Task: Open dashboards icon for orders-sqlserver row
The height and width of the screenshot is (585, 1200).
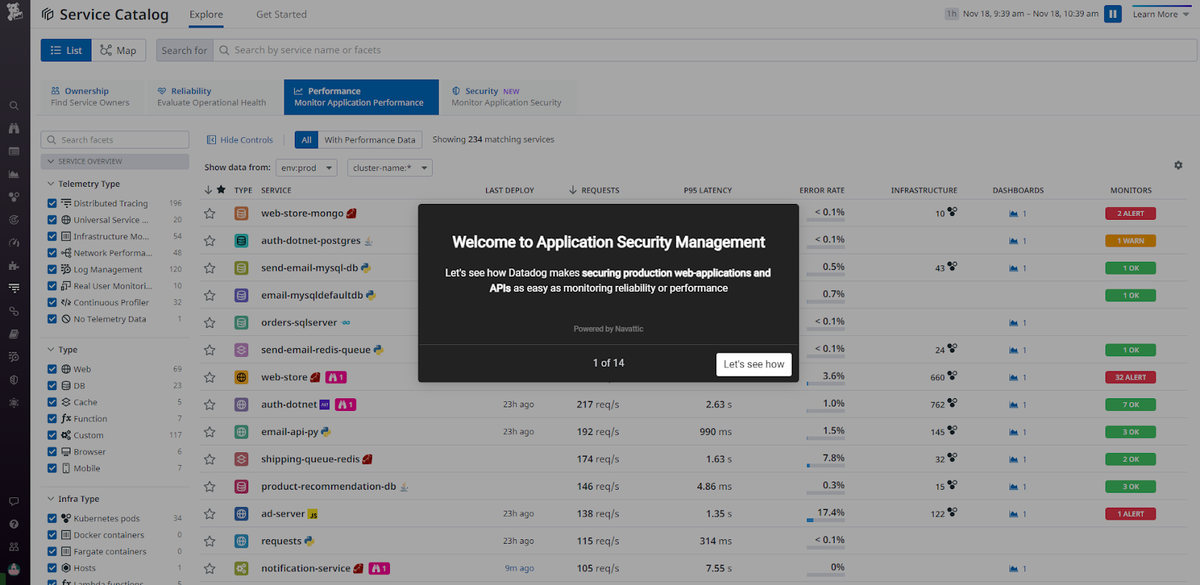Action: click(x=1014, y=323)
